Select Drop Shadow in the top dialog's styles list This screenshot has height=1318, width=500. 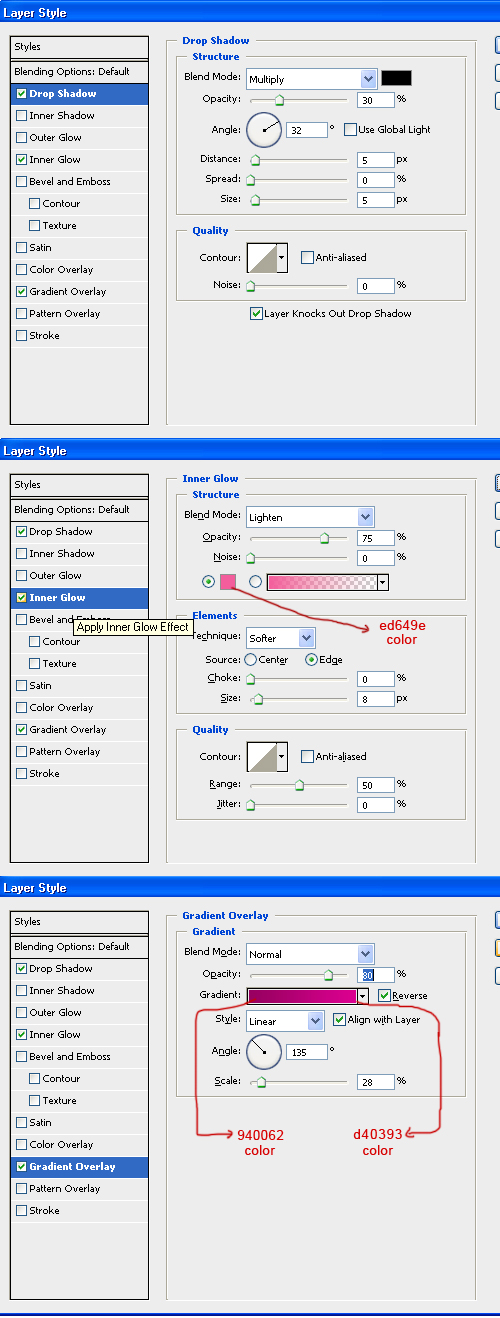(80, 94)
